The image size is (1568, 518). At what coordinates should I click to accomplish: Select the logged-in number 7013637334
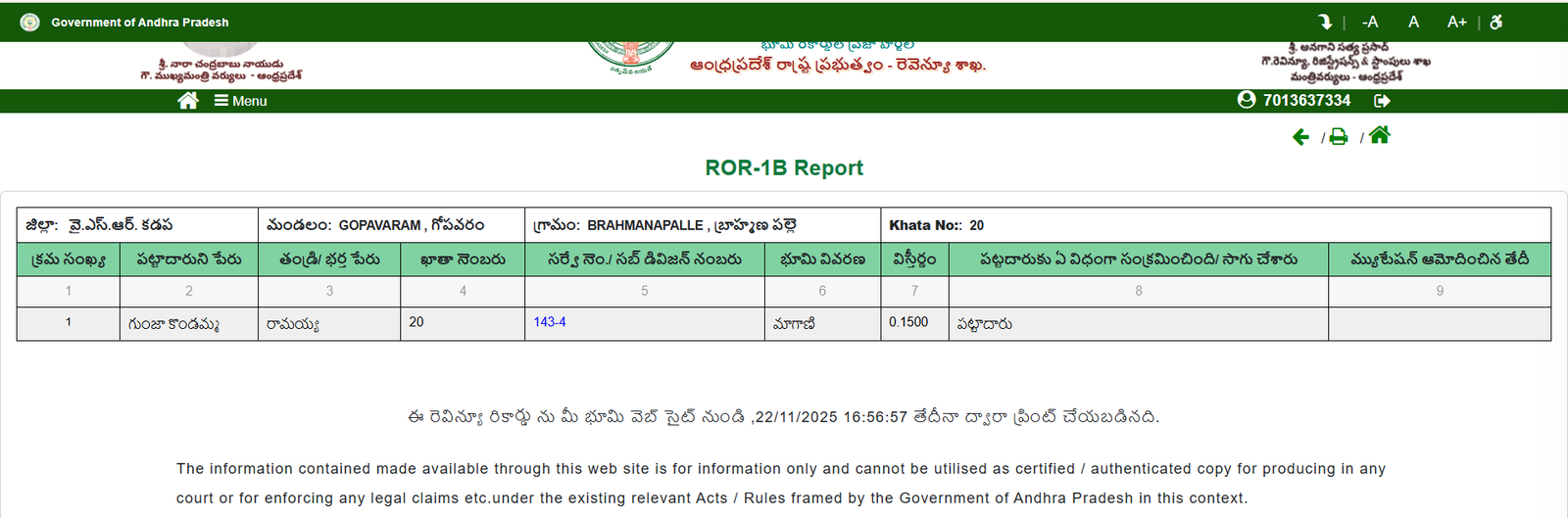[1306, 100]
